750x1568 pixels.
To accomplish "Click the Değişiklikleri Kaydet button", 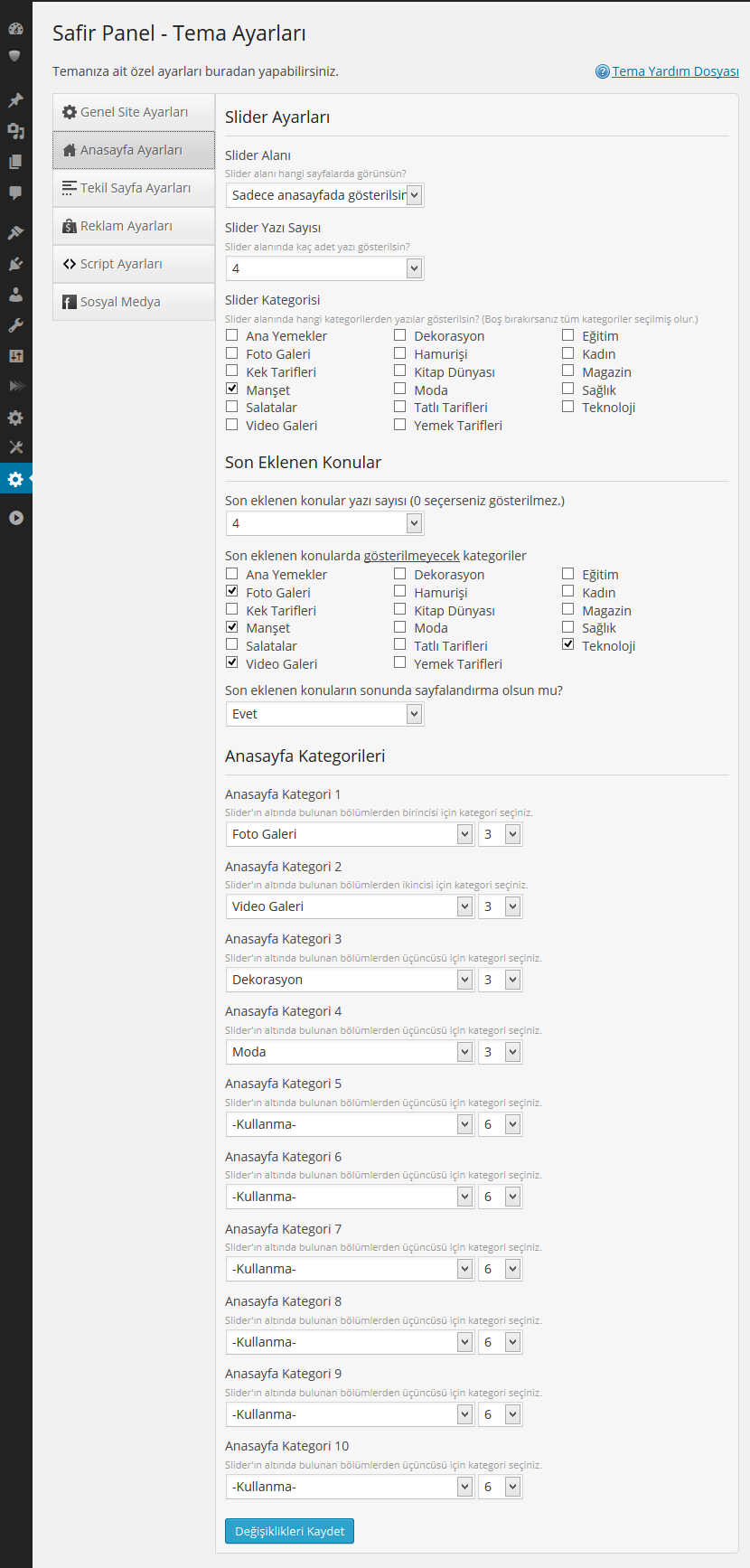I will (x=289, y=1531).
